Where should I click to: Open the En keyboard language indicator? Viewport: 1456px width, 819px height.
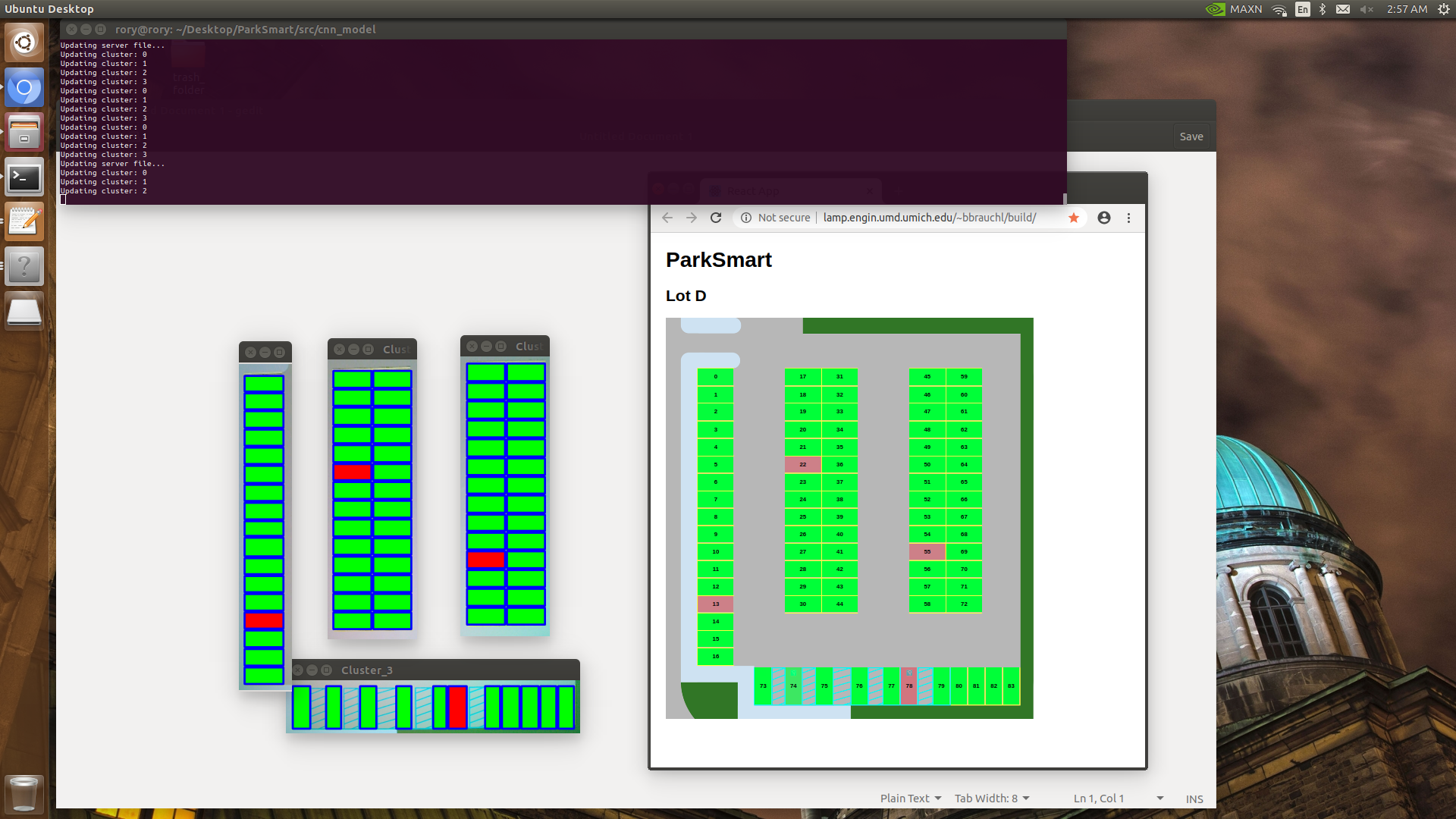click(1303, 9)
